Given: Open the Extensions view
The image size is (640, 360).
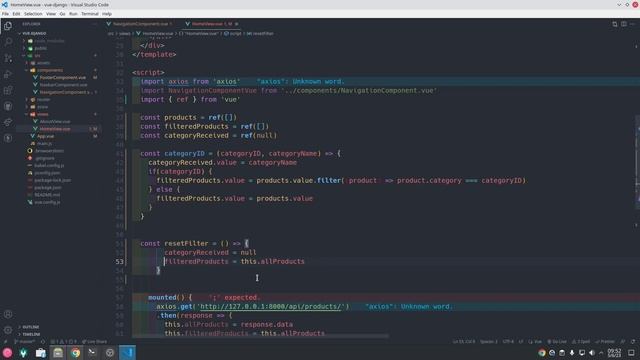Looking at the screenshot, I should click(8, 90).
